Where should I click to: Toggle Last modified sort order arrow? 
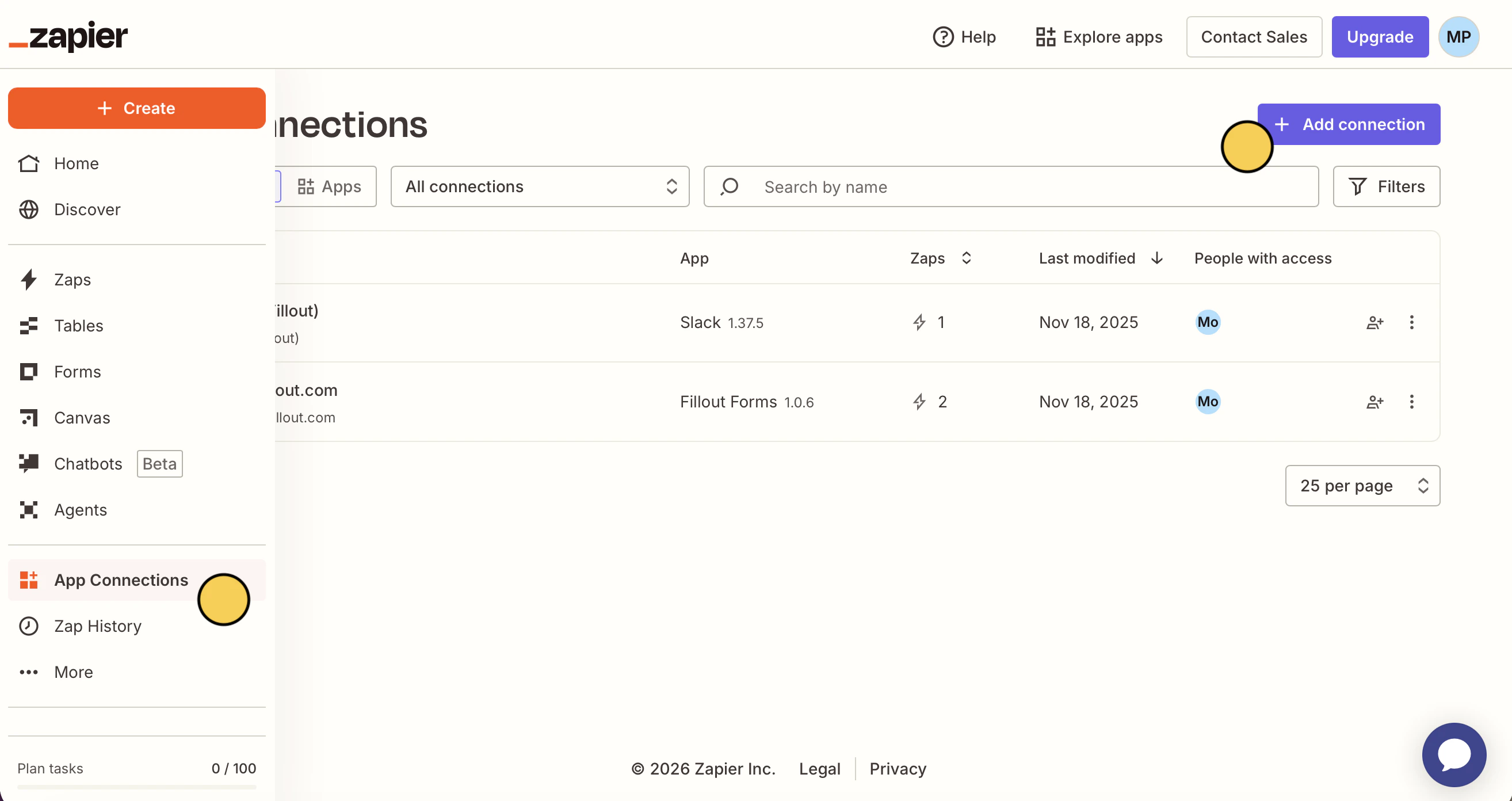click(1157, 258)
